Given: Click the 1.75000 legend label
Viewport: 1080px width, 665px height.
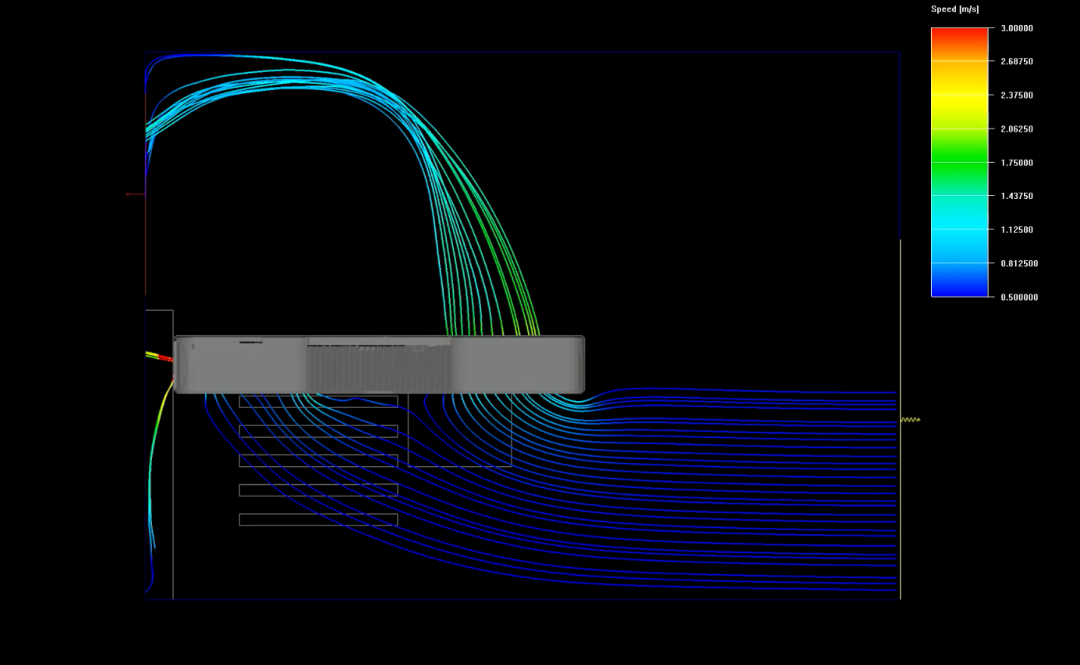Looking at the screenshot, I should coord(1017,163).
